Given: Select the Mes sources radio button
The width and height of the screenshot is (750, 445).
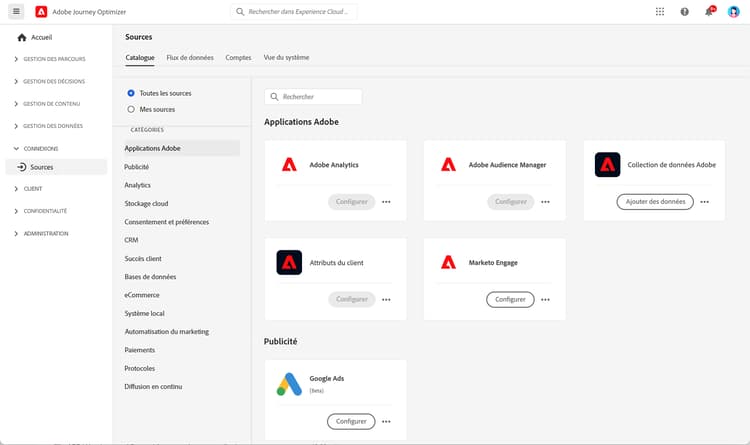Looking at the screenshot, I should click(131, 109).
